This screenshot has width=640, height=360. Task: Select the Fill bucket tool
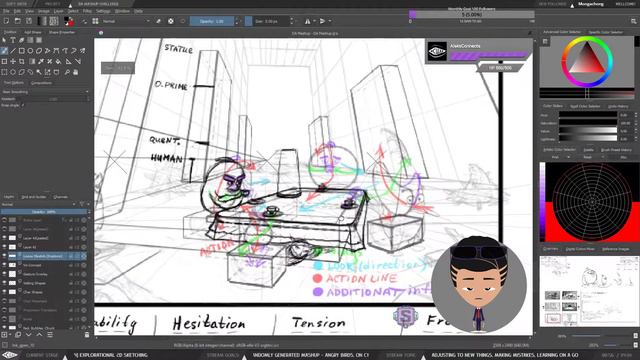(x=58, y=61)
